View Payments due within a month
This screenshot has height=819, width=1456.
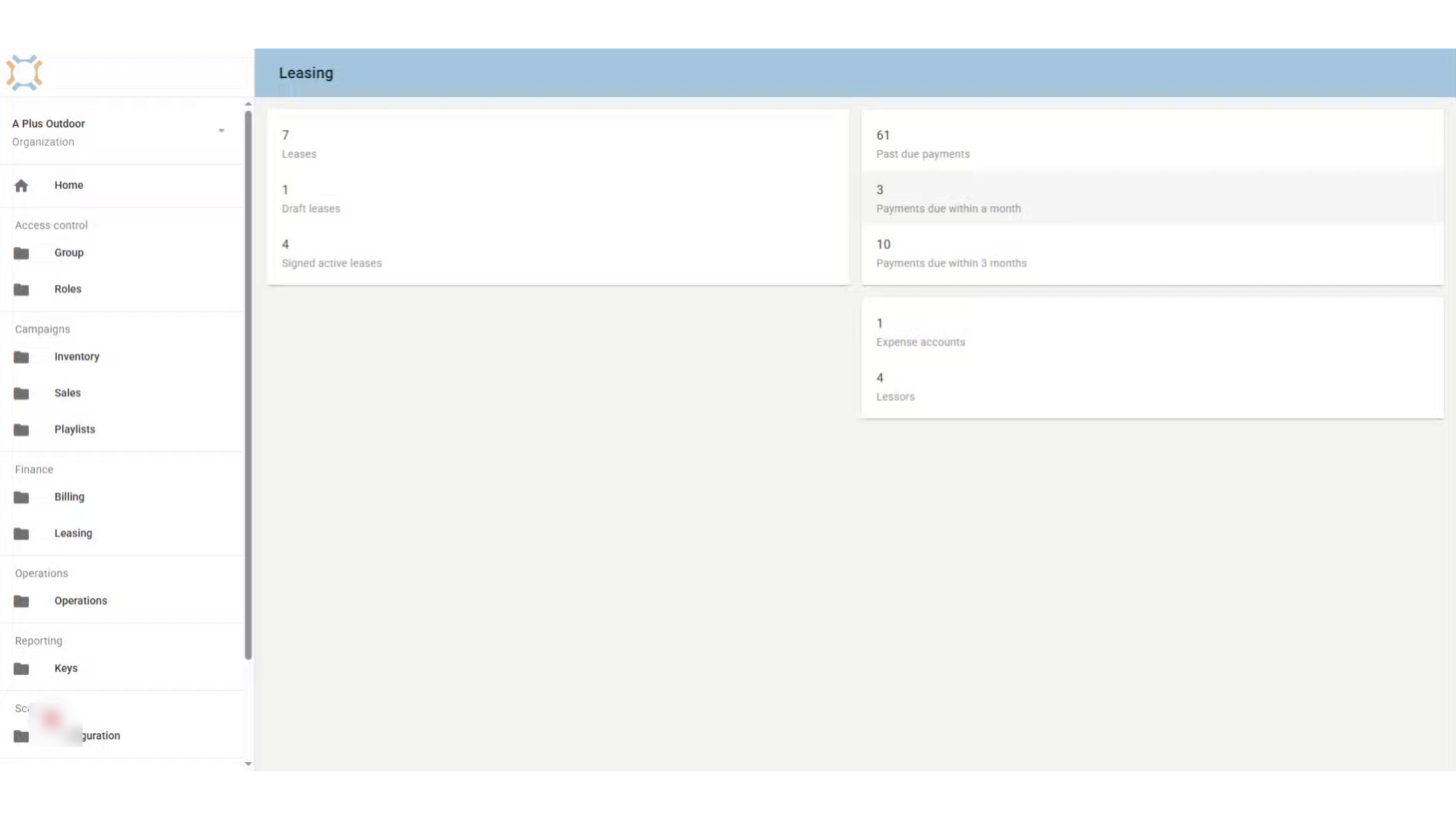(1153, 199)
